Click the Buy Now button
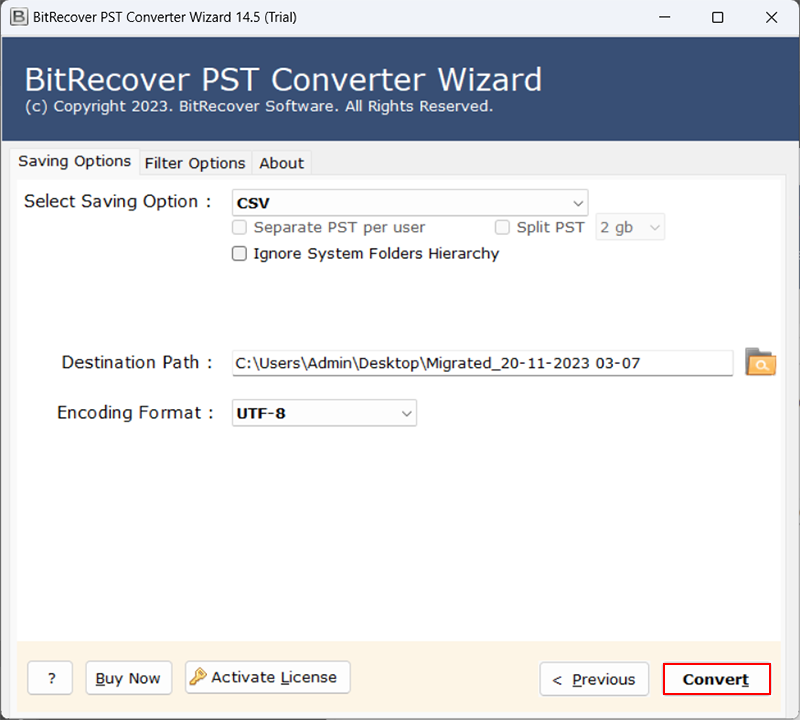 click(128, 678)
